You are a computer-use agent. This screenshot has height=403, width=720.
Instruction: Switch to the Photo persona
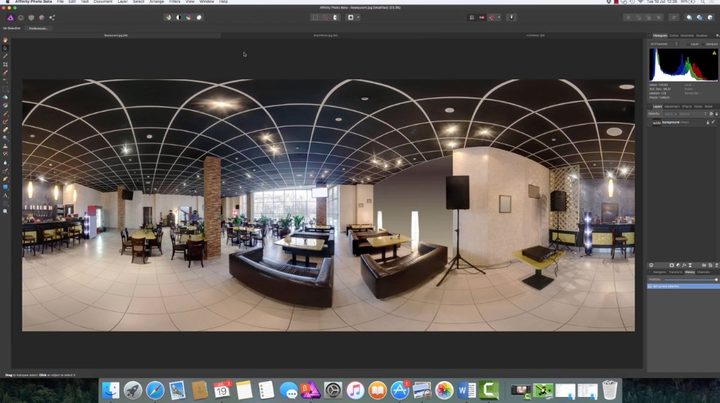[10, 18]
